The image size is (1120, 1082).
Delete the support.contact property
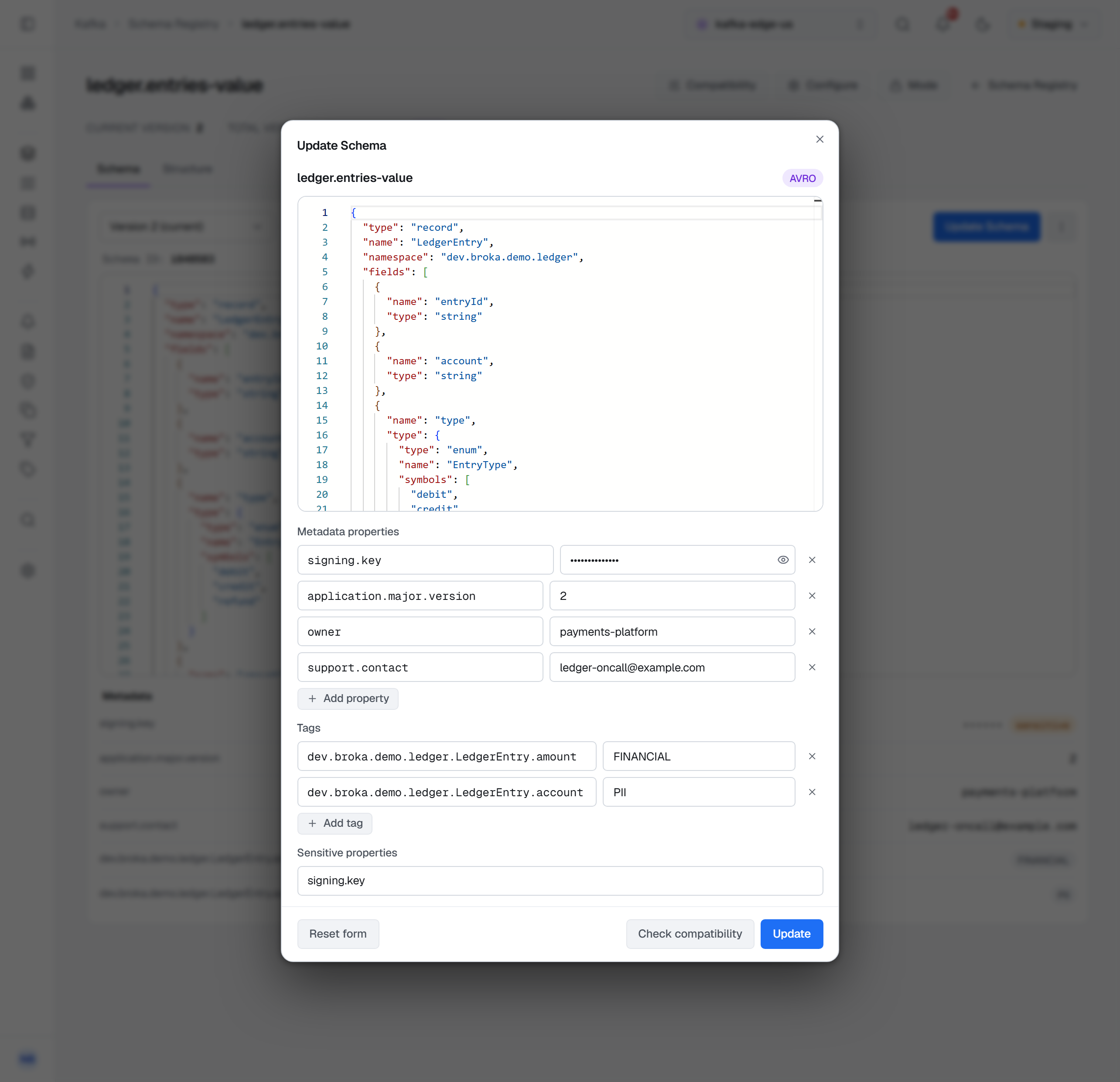click(x=812, y=668)
